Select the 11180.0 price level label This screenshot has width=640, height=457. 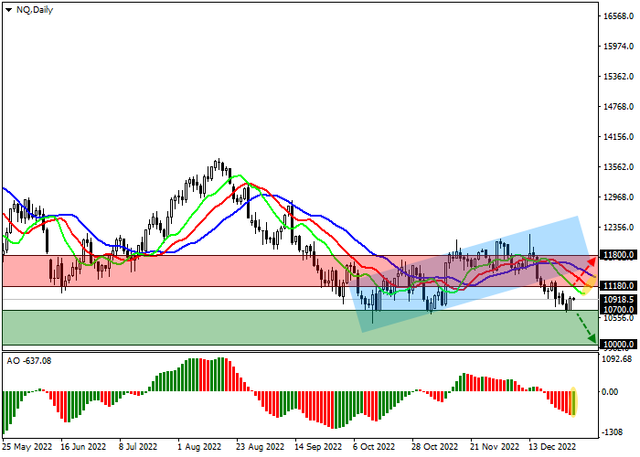click(x=618, y=286)
